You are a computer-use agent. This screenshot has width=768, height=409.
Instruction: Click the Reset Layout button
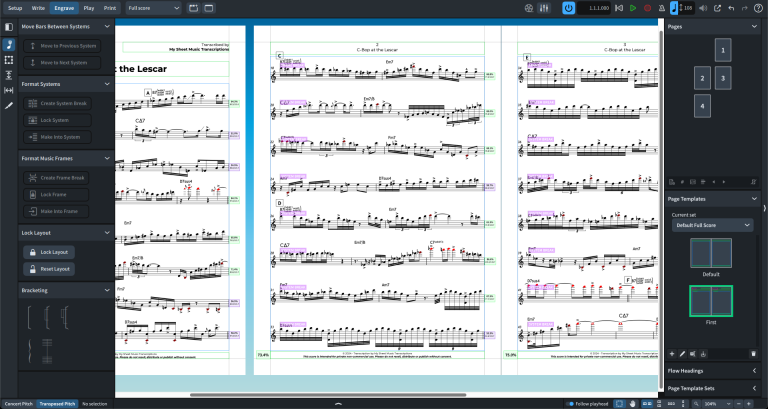[49, 269]
